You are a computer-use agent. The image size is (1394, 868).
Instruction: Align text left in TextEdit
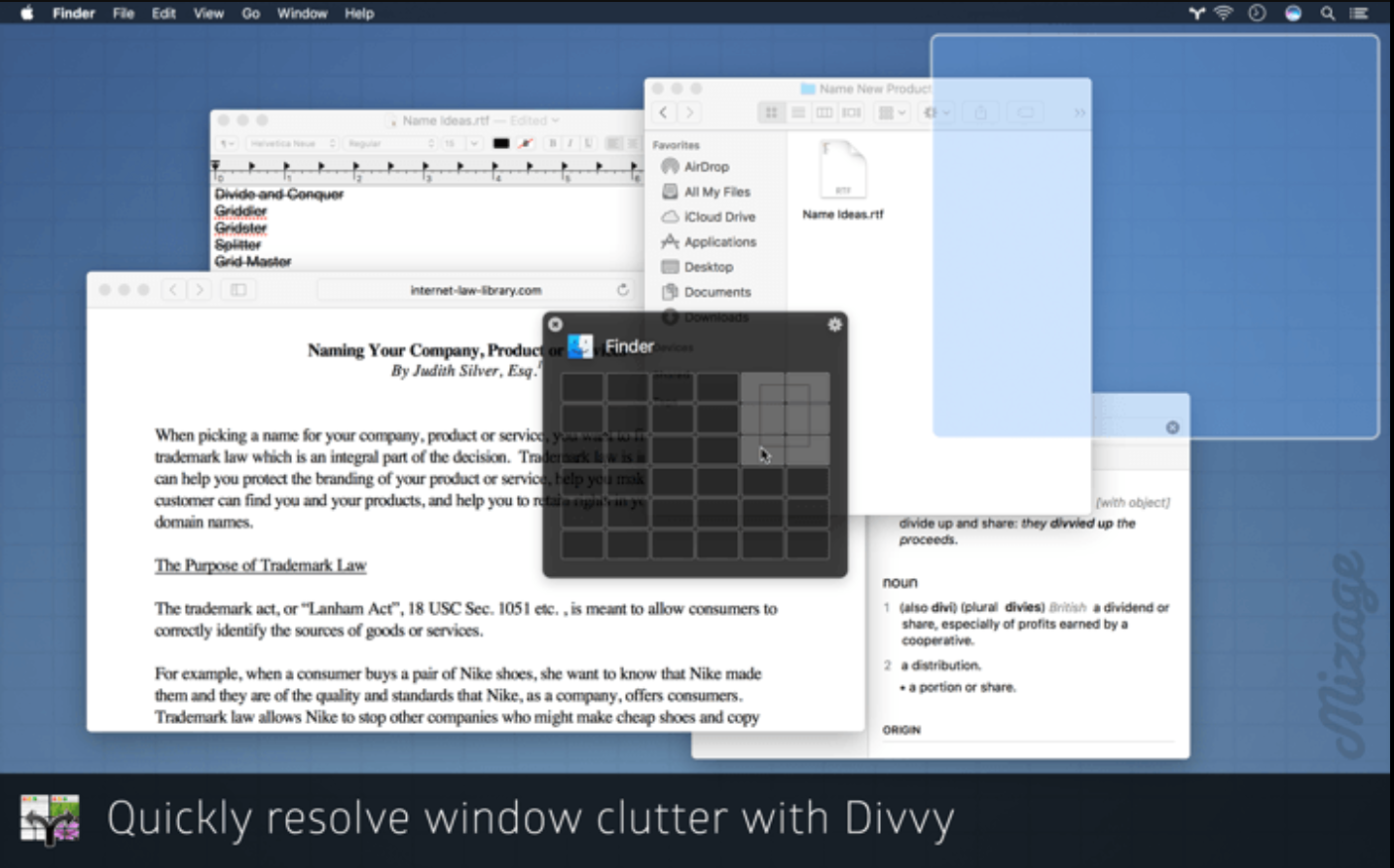(613, 143)
